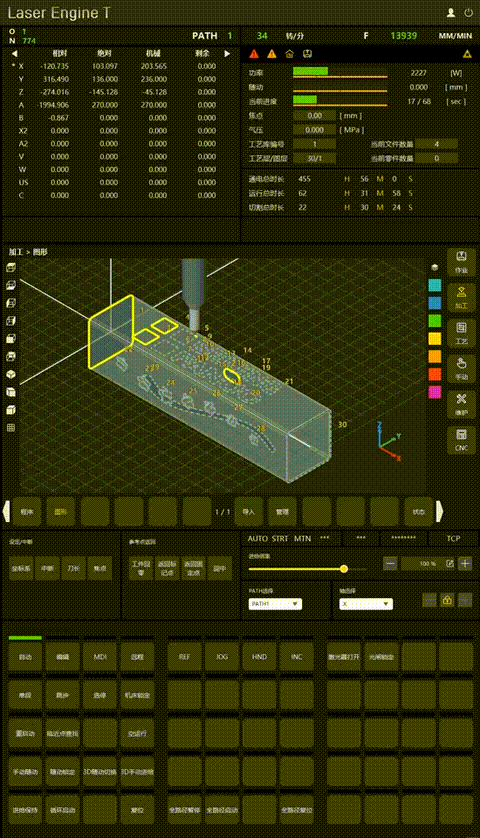
Task: Click the 状态 status softkey
Action: pyautogui.click(x=419, y=511)
